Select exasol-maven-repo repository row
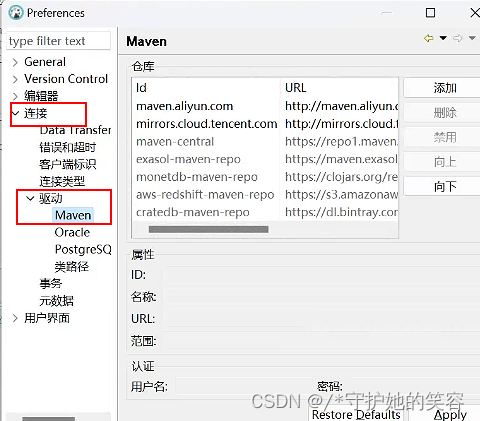The image size is (480, 421). (x=265, y=159)
